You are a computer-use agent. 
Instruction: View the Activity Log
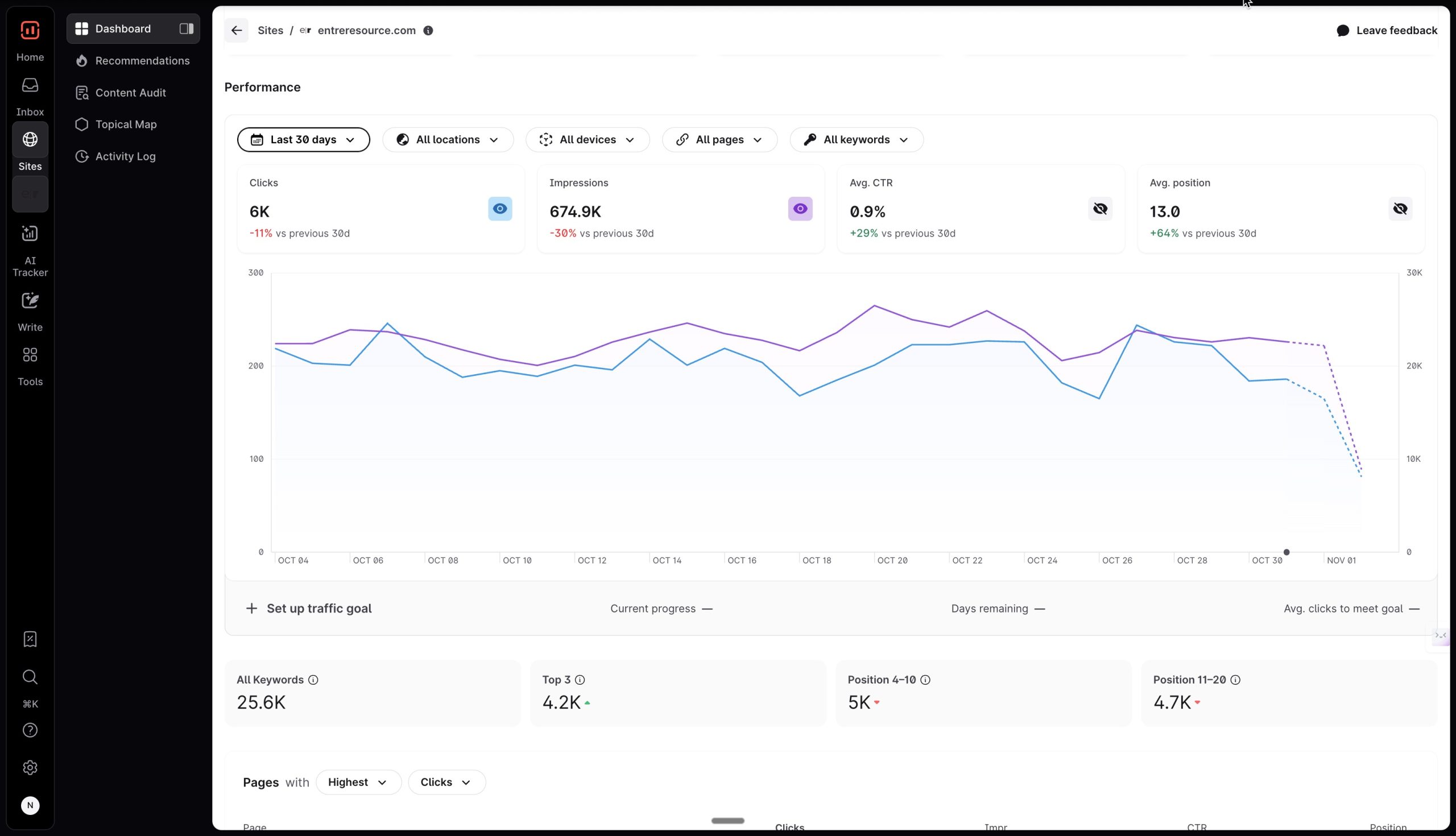(125, 156)
